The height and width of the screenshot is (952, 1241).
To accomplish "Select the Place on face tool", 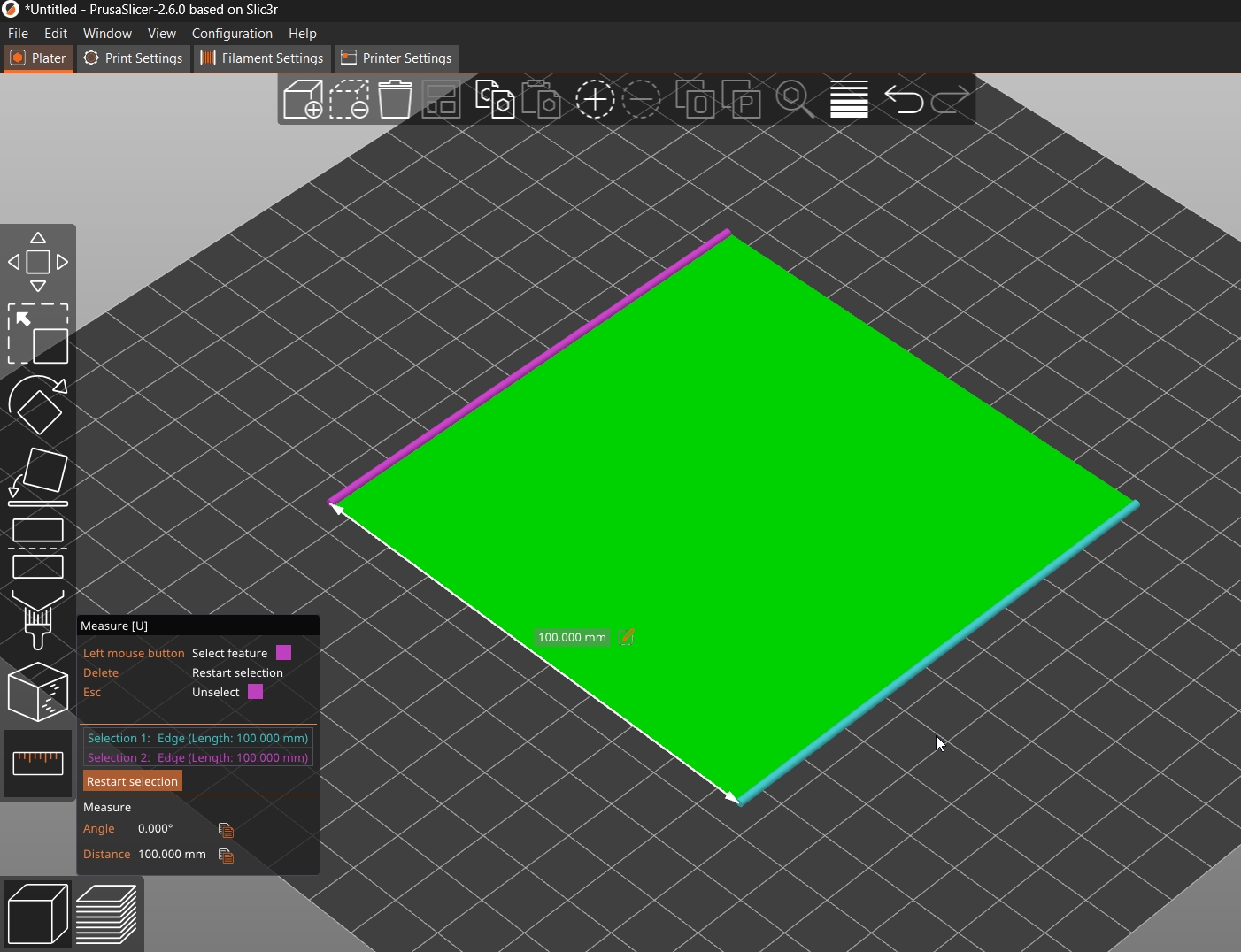I will [x=38, y=477].
